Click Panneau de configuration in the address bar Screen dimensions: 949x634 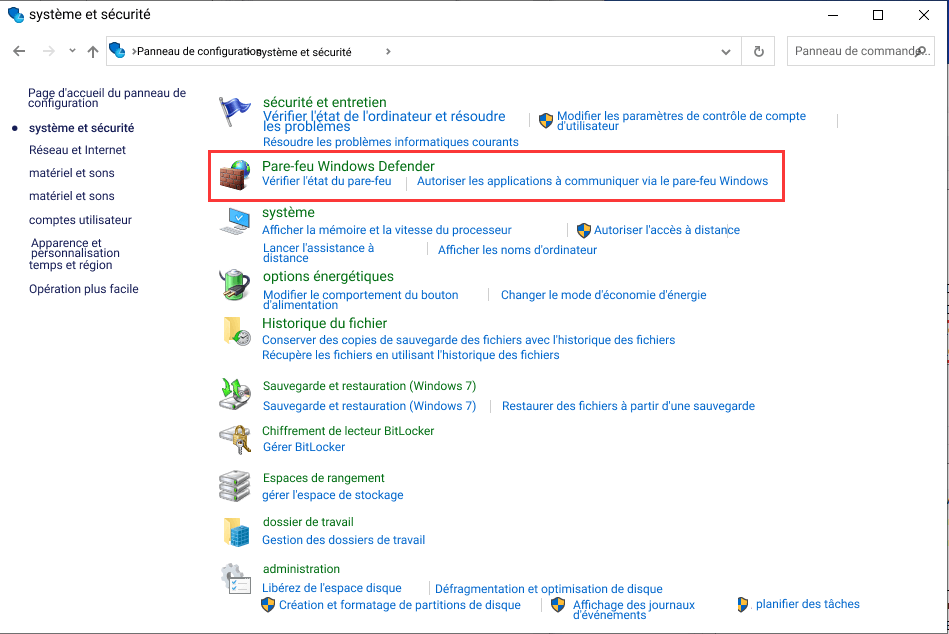coord(197,51)
